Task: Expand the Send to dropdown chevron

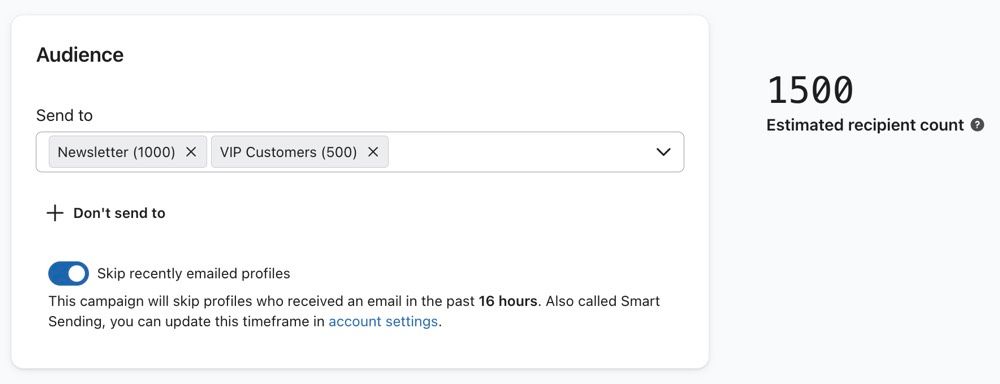Action: (x=663, y=152)
